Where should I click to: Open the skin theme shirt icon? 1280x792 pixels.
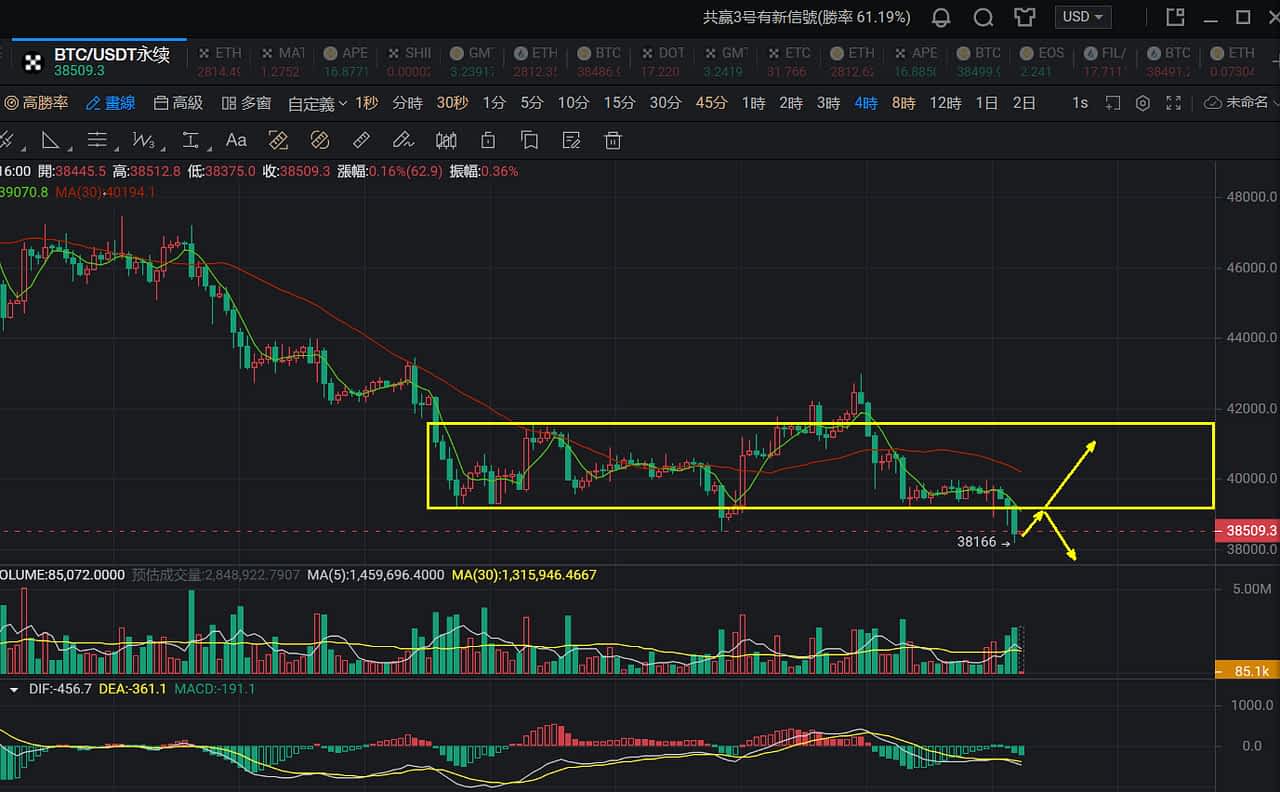pos(1025,17)
